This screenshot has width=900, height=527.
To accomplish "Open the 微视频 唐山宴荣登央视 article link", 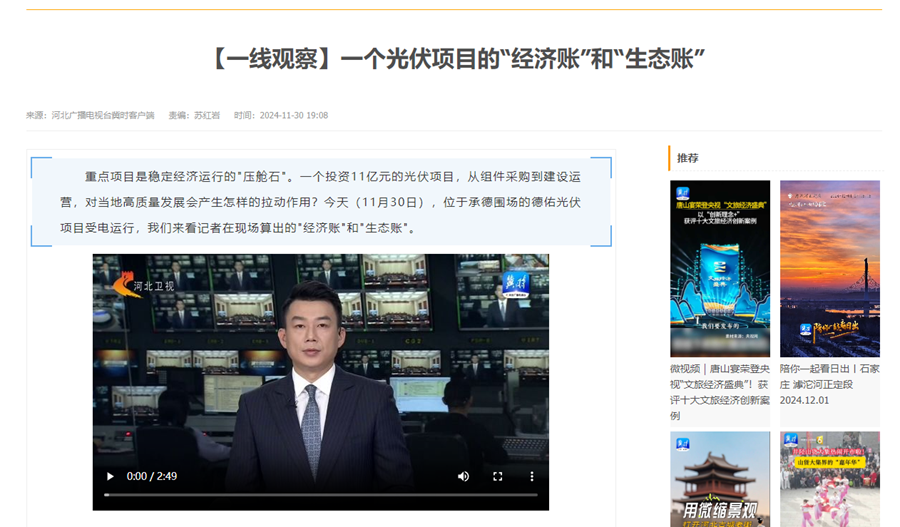I will coord(719,391).
